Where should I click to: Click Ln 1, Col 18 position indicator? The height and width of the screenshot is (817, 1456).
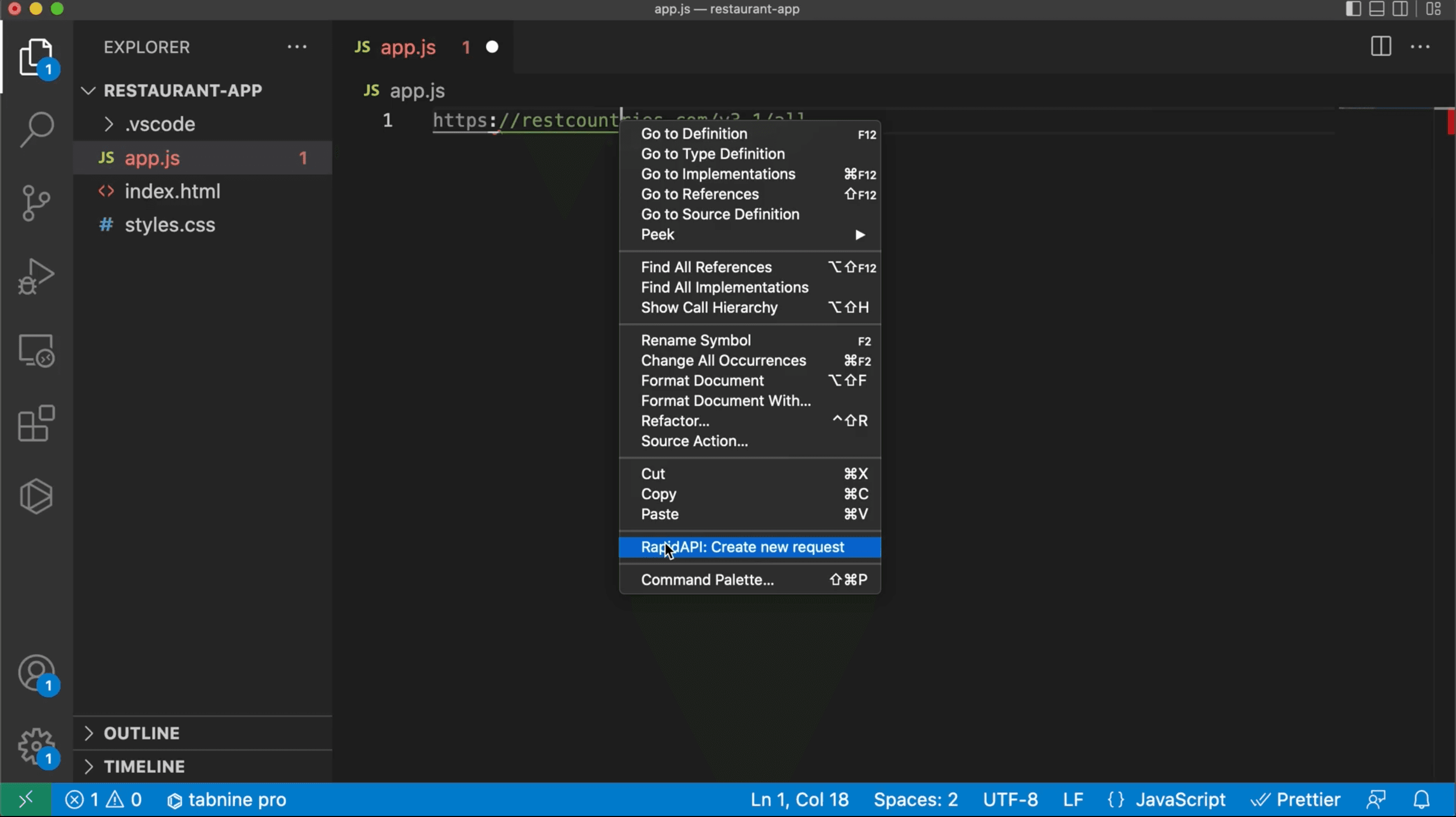[x=799, y=799]
